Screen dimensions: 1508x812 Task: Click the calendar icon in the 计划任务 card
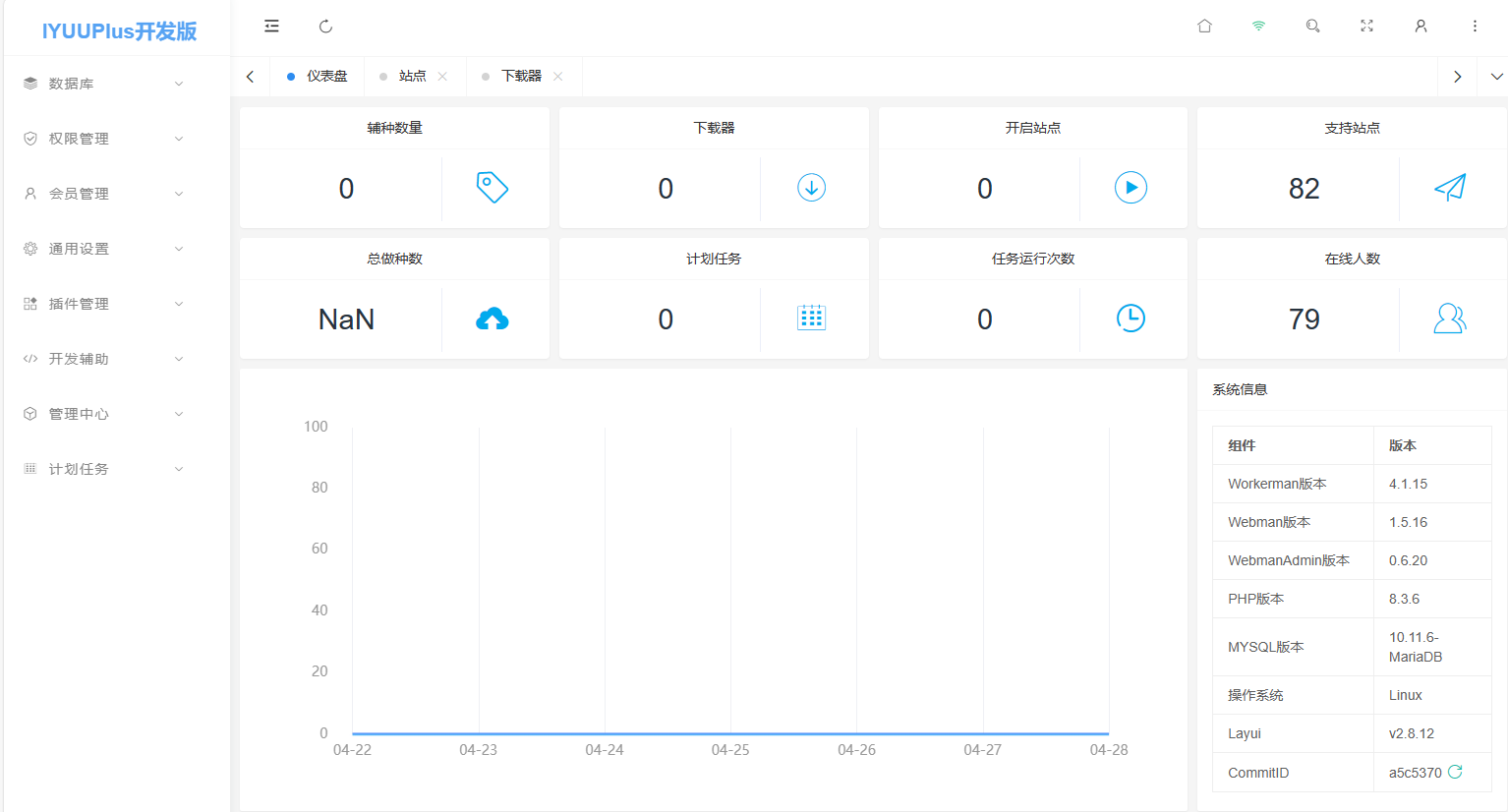tap(811, 318)
